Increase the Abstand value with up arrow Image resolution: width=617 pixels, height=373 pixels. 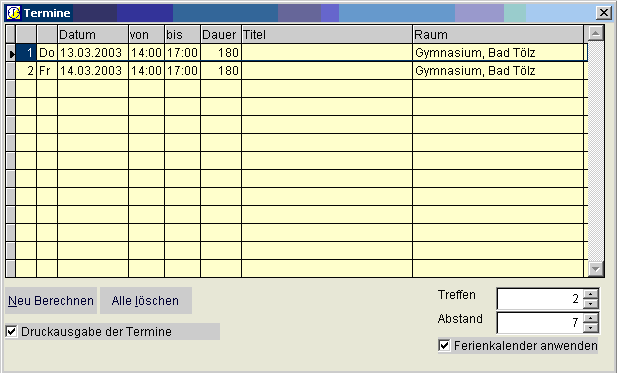(591, 318)
